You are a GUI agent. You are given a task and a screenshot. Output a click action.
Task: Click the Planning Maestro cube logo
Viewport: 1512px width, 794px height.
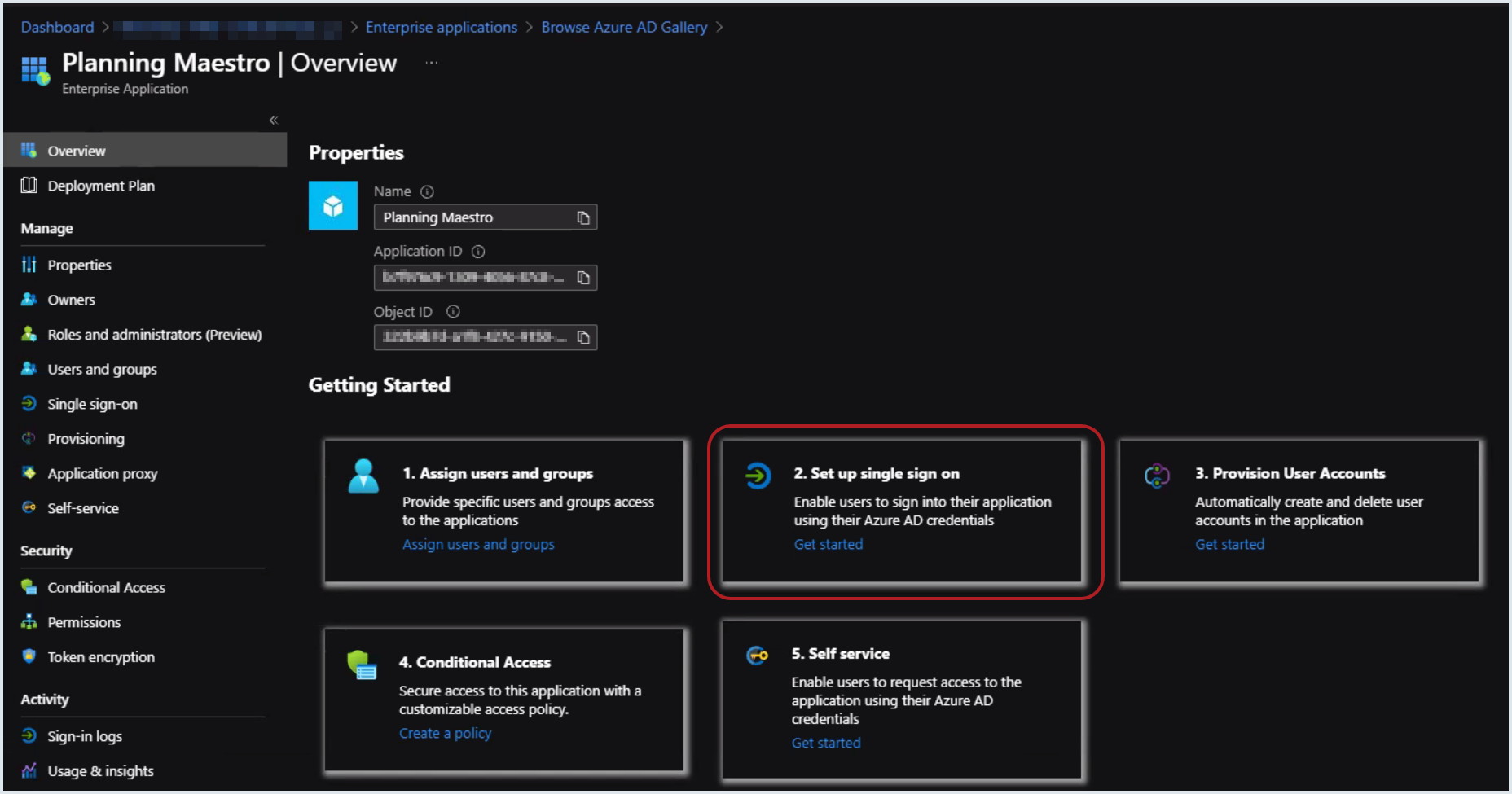click(x=333, y=206)
